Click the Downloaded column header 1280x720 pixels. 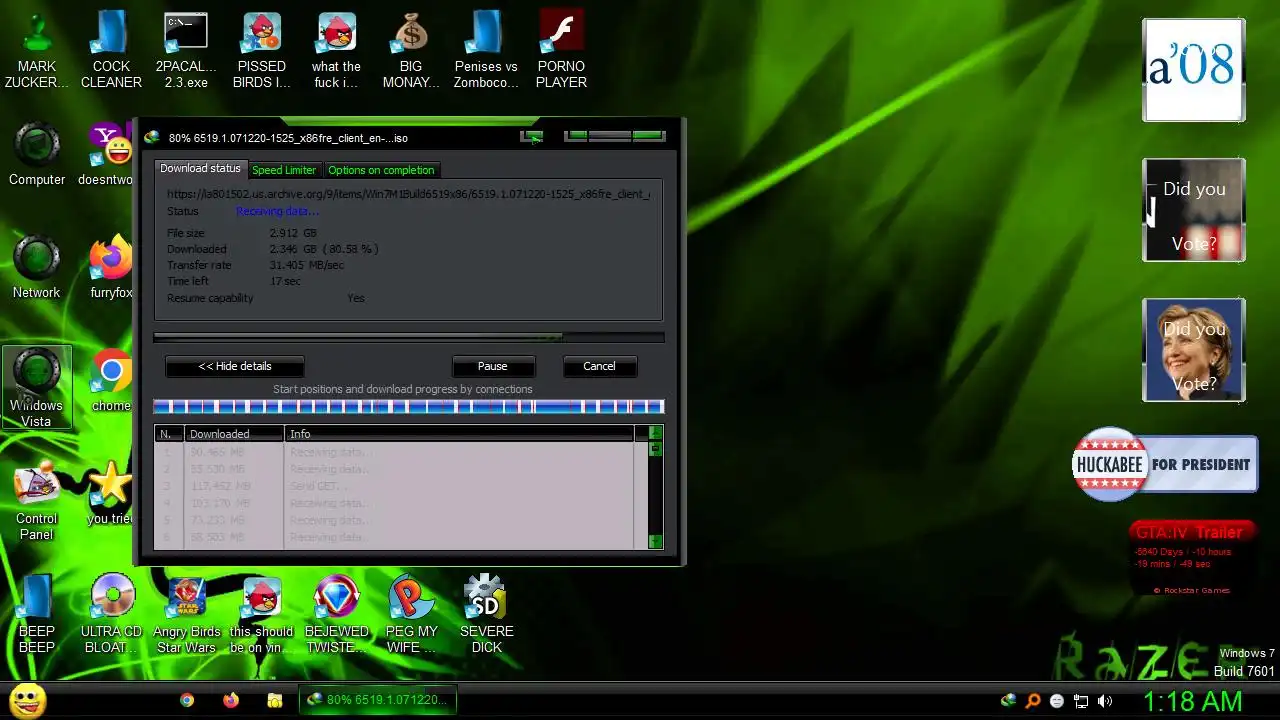click(x=234, y=434)
